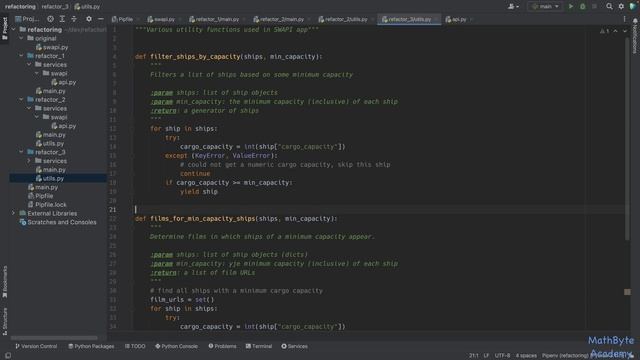The image size is (640, 360).
Task: Open the Problems tool window
Action: tap(222, 346)
